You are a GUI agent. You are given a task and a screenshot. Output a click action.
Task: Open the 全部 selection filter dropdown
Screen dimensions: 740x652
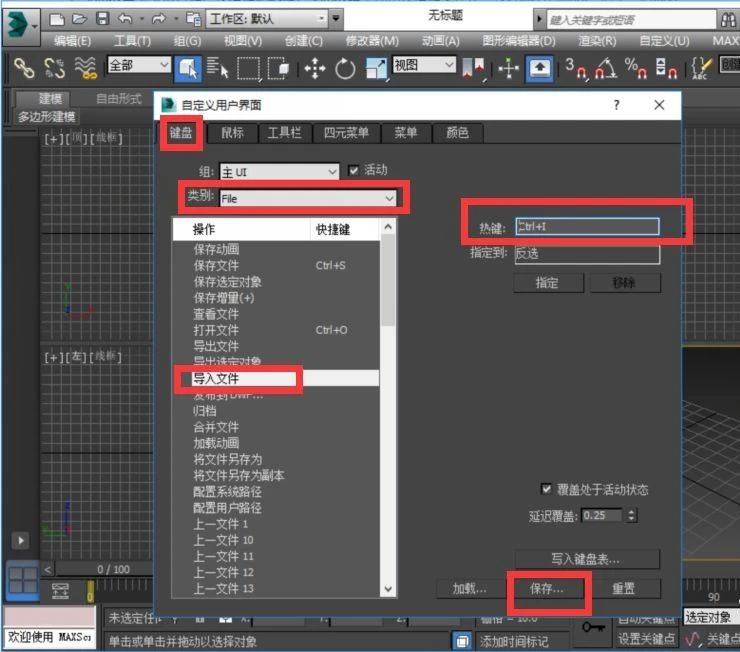point(139,65)
